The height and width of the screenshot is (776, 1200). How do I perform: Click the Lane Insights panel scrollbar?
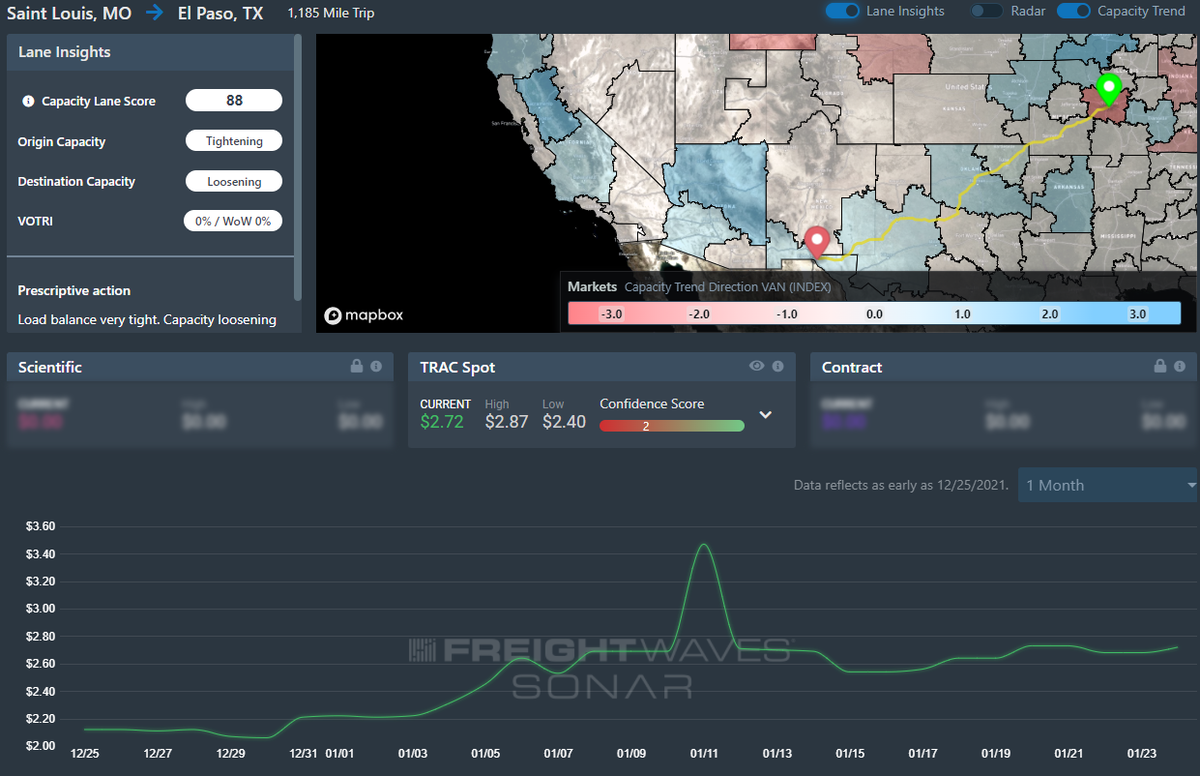click(x=297, y=167)
